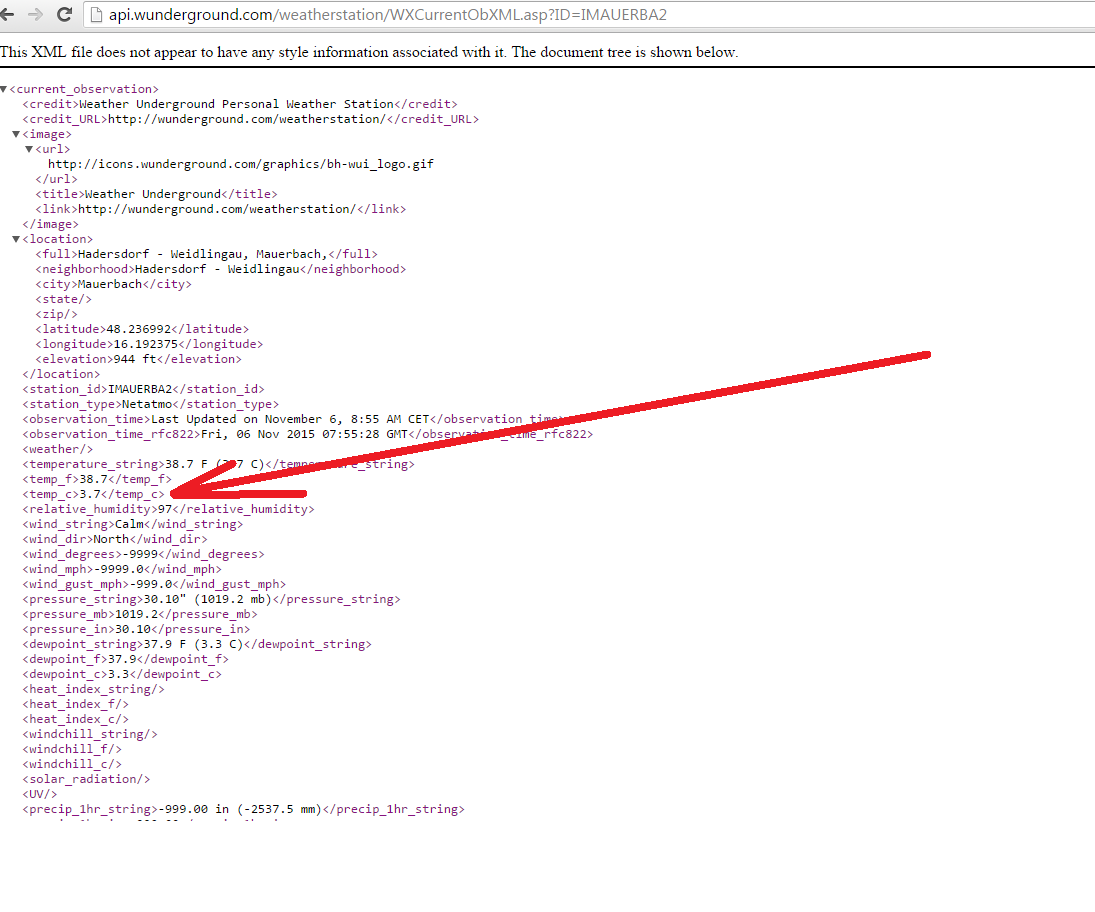The height and width of the screenshot is (912, 1095).
Task: Click the wind_gust_mph -999.0 line
Action: click(x=154, y=584)
